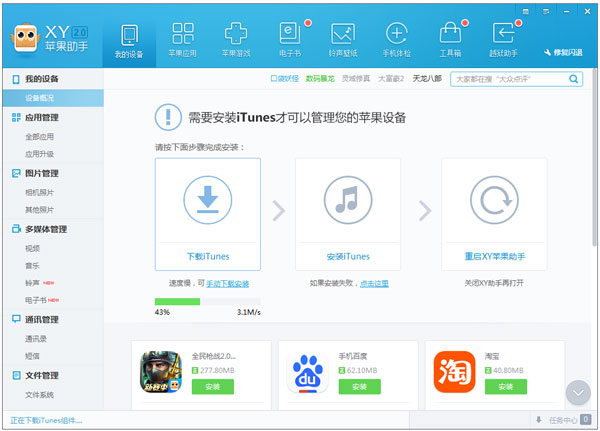Click the 正在下载iTunes组件 status text
600x431 pixels.
[x=46, y=420]
